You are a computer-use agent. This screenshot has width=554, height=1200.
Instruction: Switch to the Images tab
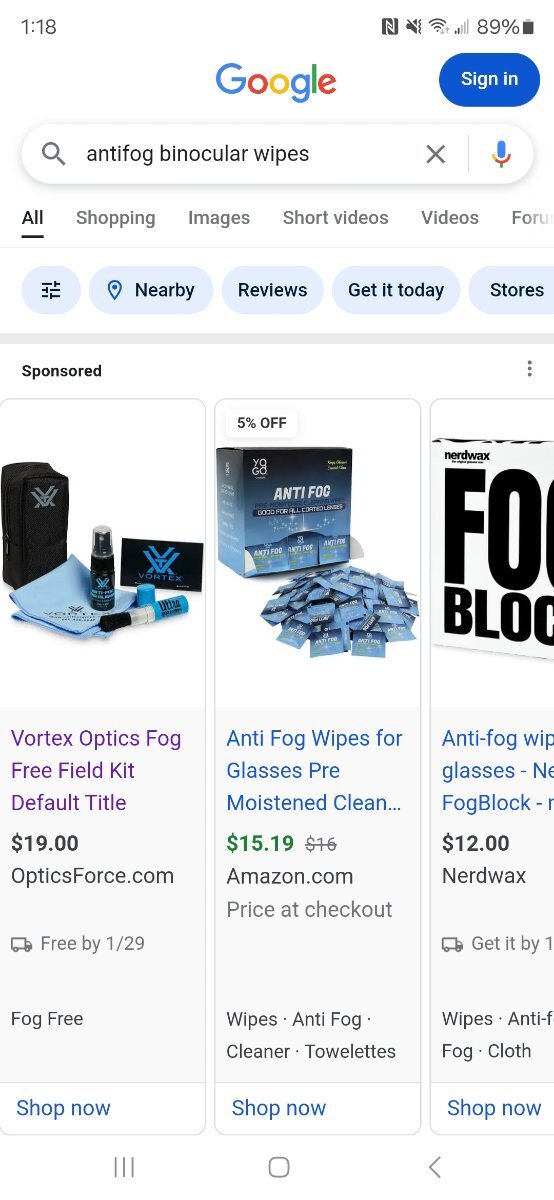point(219,217)
